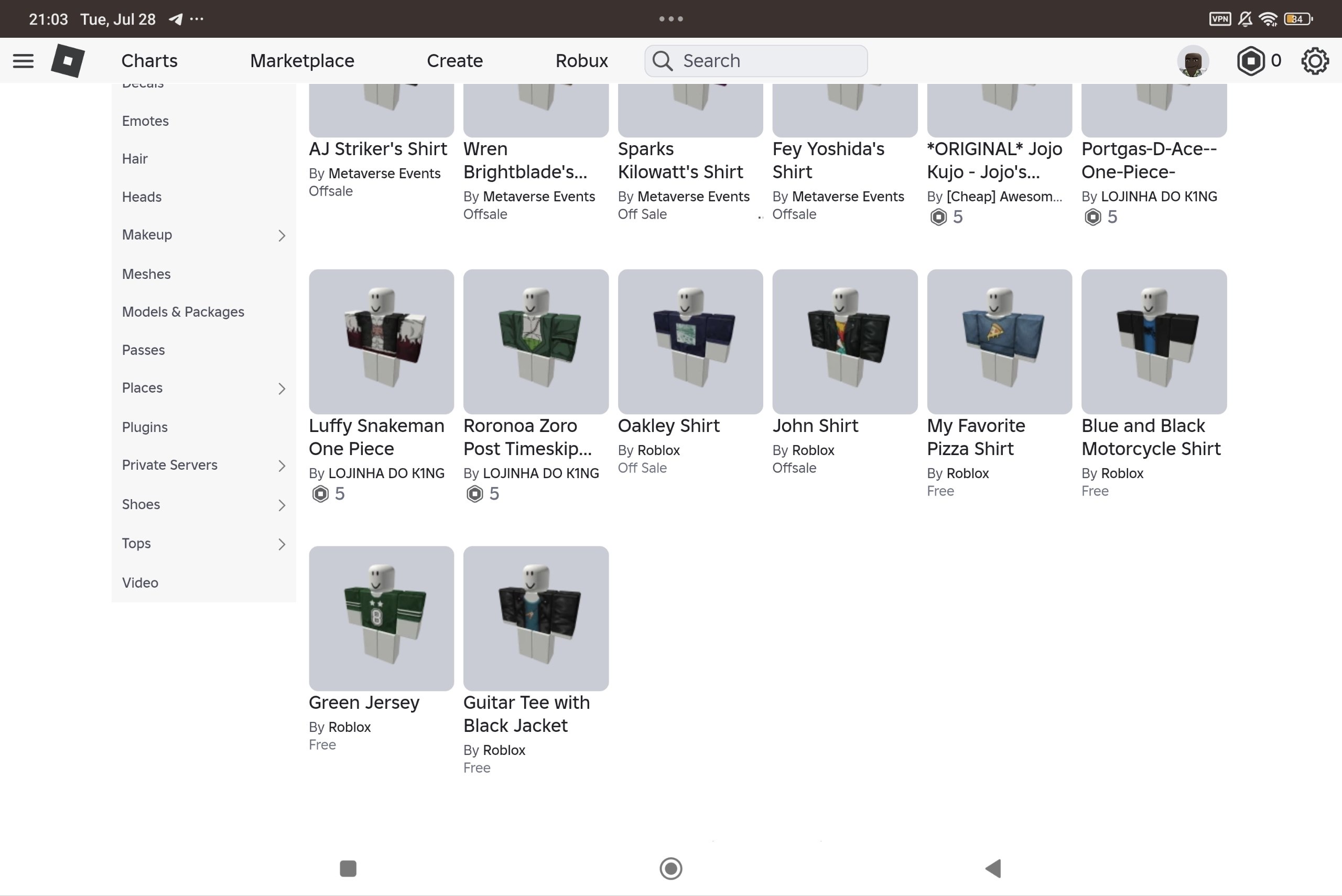Tap the VPN status icon
The width and height of the screenshot is (1342, 896).
pyautogui.click(x=1220, y=19)
